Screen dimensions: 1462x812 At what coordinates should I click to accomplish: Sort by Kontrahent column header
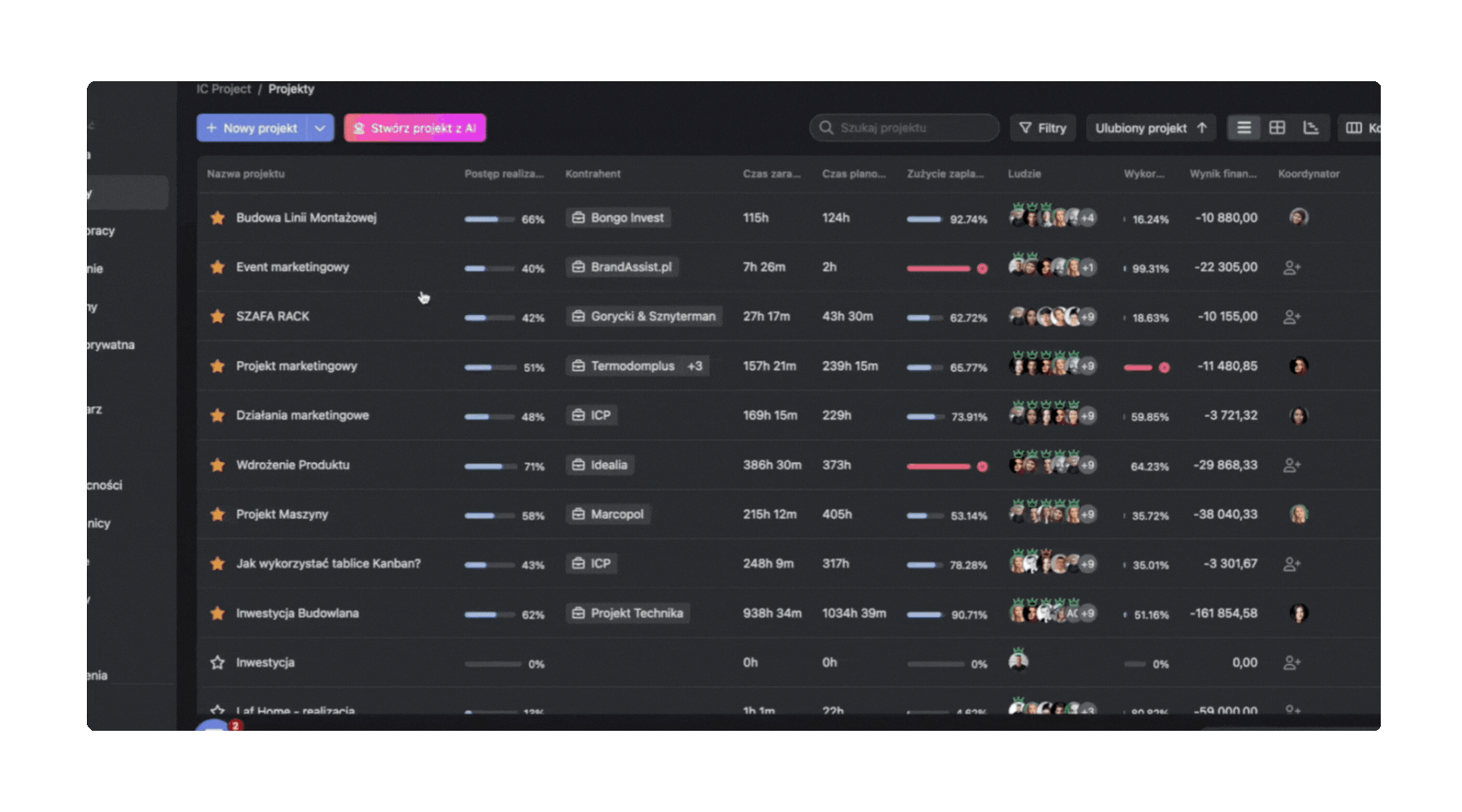[x=593, y=174]
